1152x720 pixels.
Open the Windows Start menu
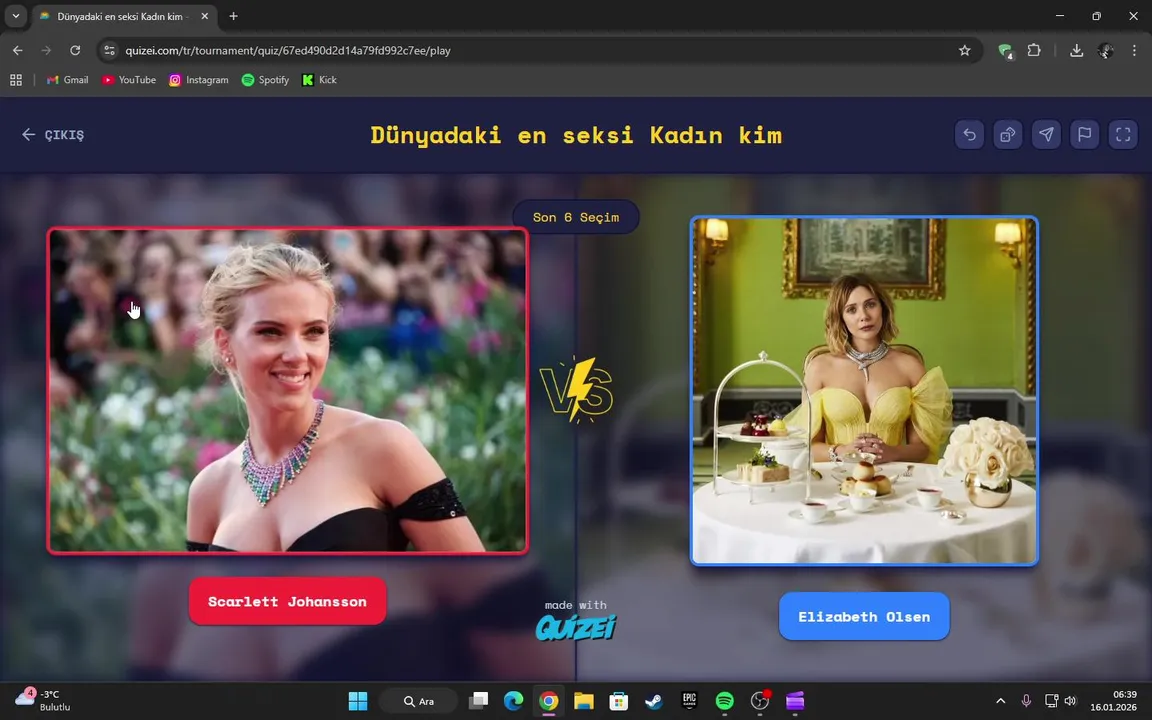point(358,701)
